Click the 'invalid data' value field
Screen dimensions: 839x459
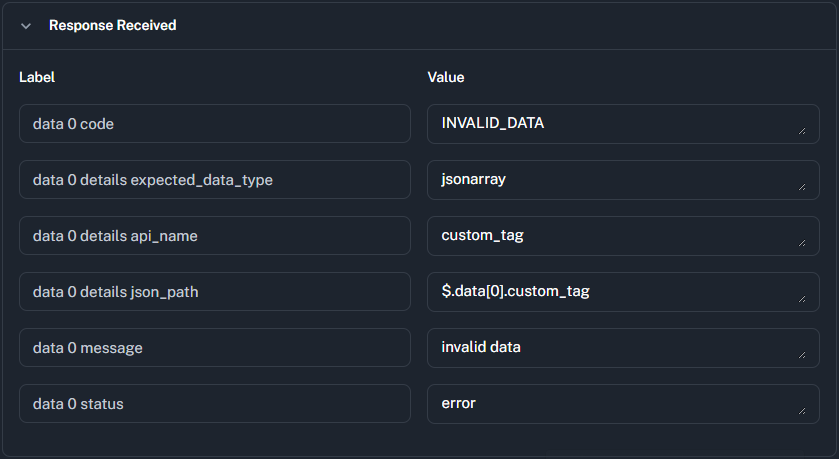[620, 348]
